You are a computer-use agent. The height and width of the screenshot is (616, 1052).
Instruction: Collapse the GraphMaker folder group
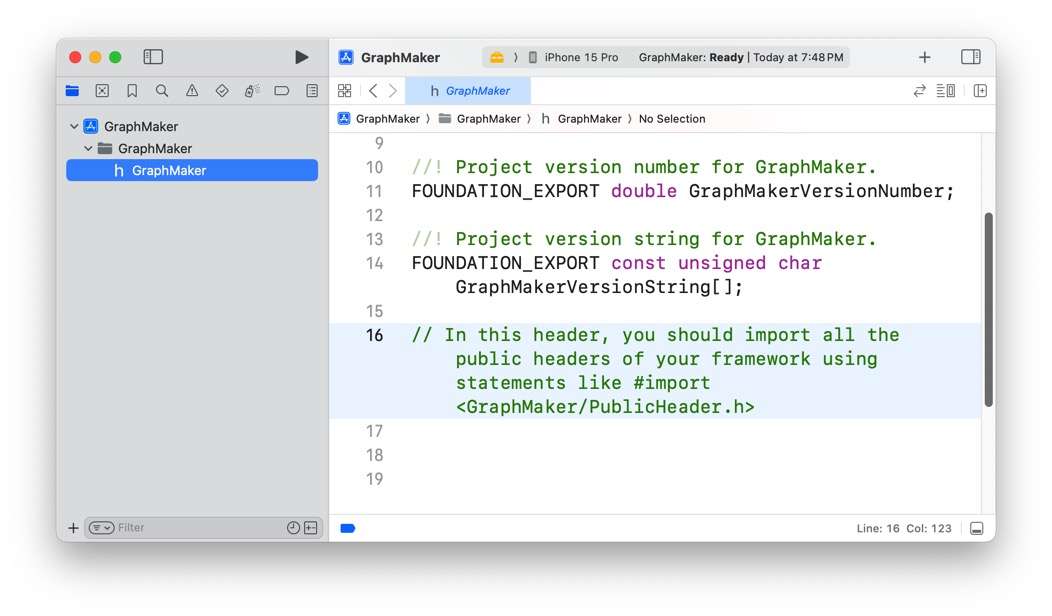click(88, 149)
